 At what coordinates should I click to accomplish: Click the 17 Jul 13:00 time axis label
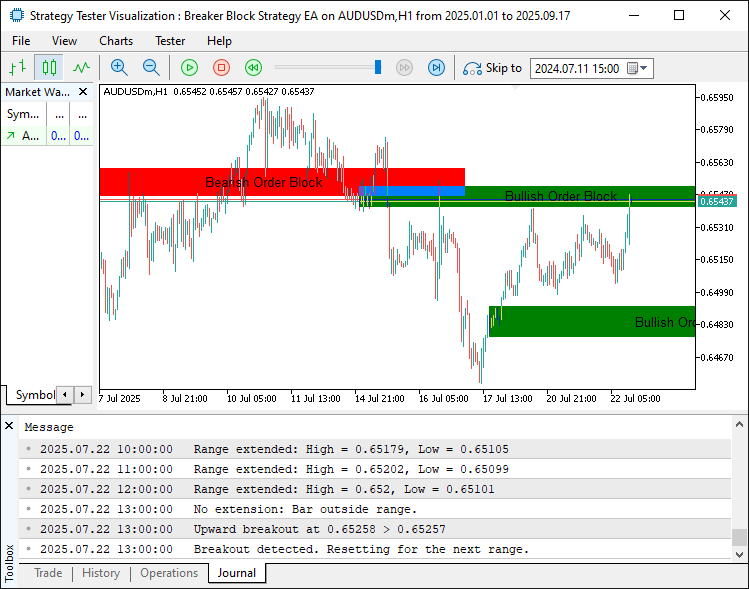pyautogui.click(x=507, y=398)
